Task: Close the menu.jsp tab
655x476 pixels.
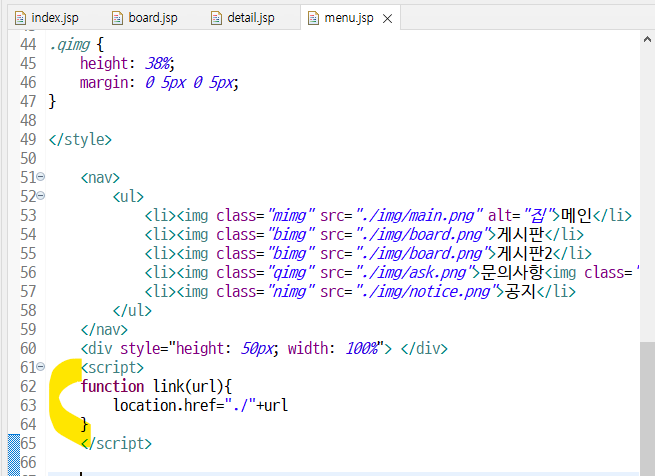Action: pyautogui.click(x=387, y=19)
